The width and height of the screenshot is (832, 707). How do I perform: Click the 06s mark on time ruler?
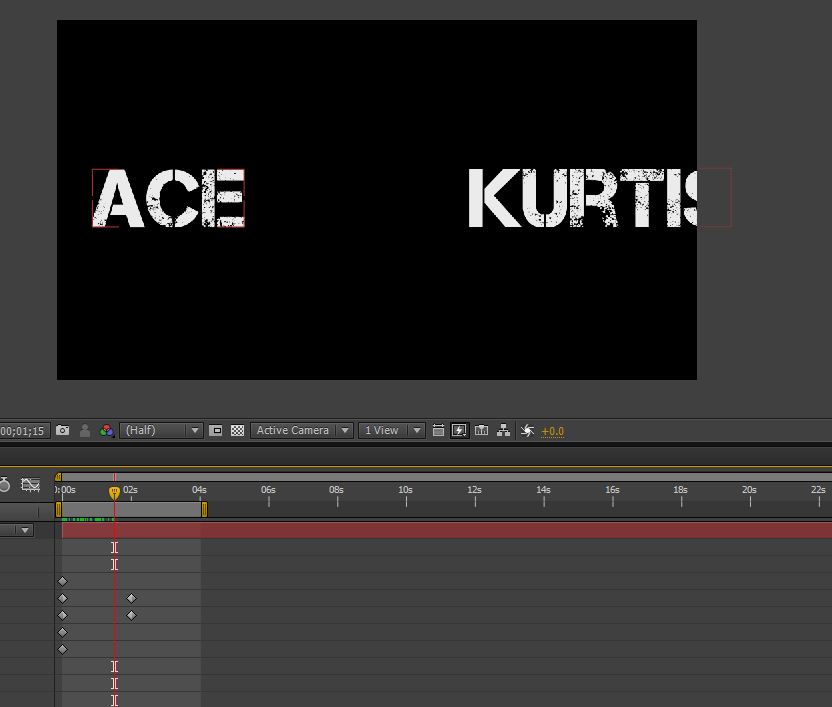[x=268, y=490]
